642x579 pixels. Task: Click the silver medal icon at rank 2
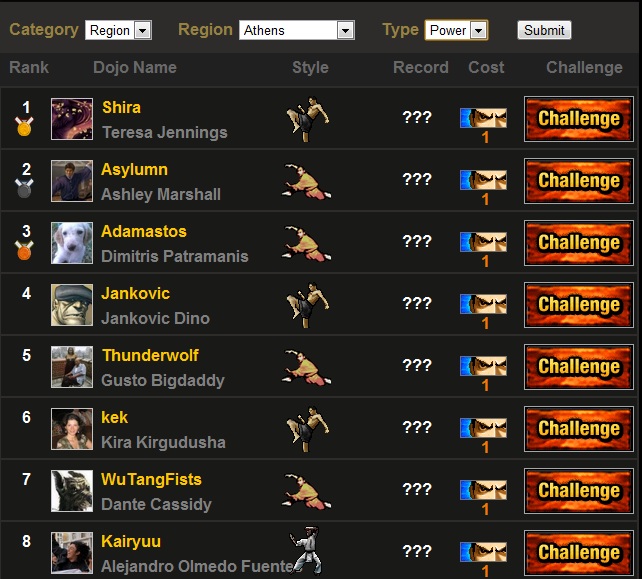24,188
